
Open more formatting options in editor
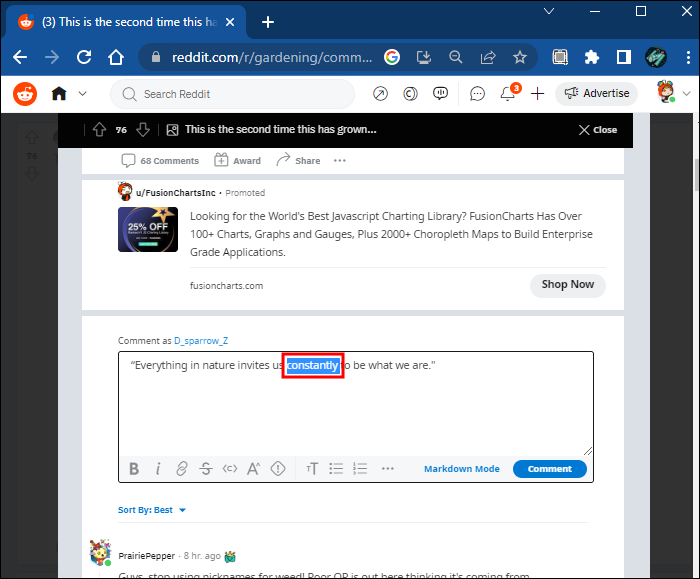click(388, 469)
